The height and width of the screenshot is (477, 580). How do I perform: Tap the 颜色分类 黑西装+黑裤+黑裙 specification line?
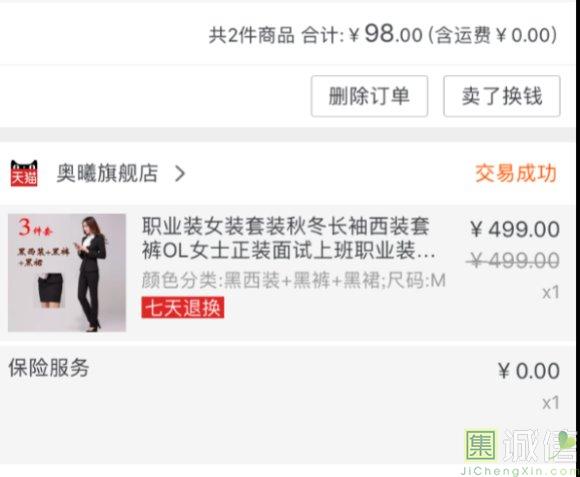point(294,280)
